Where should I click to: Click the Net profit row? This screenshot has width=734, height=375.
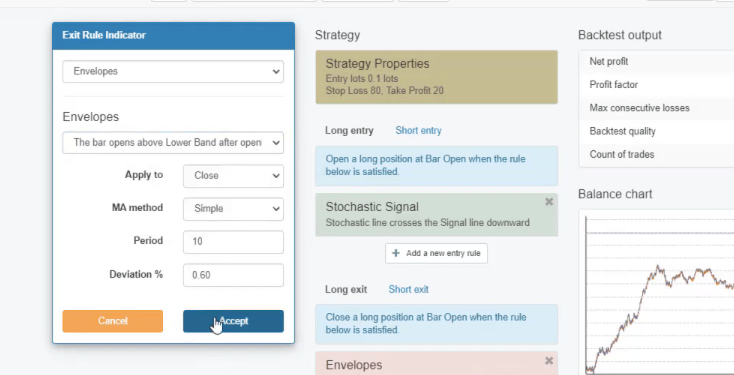click(x=656, y=62)
